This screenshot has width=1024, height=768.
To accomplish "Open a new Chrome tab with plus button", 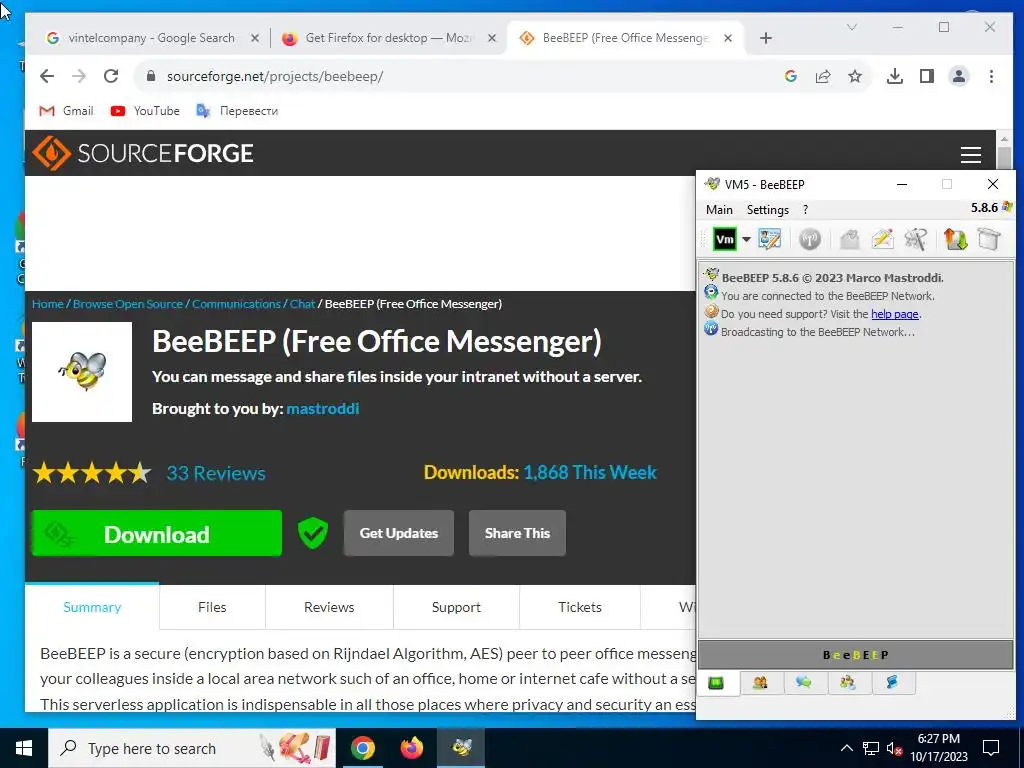I will click(766, 39).
